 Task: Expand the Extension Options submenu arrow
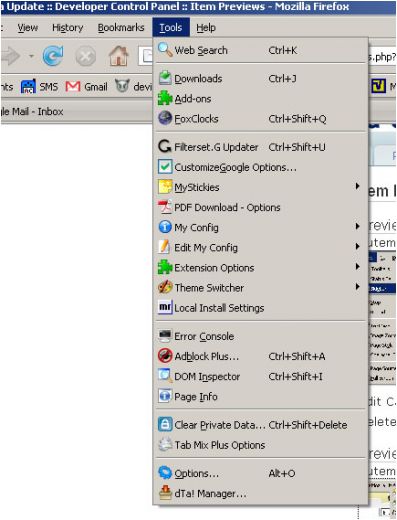click(357, 266)
